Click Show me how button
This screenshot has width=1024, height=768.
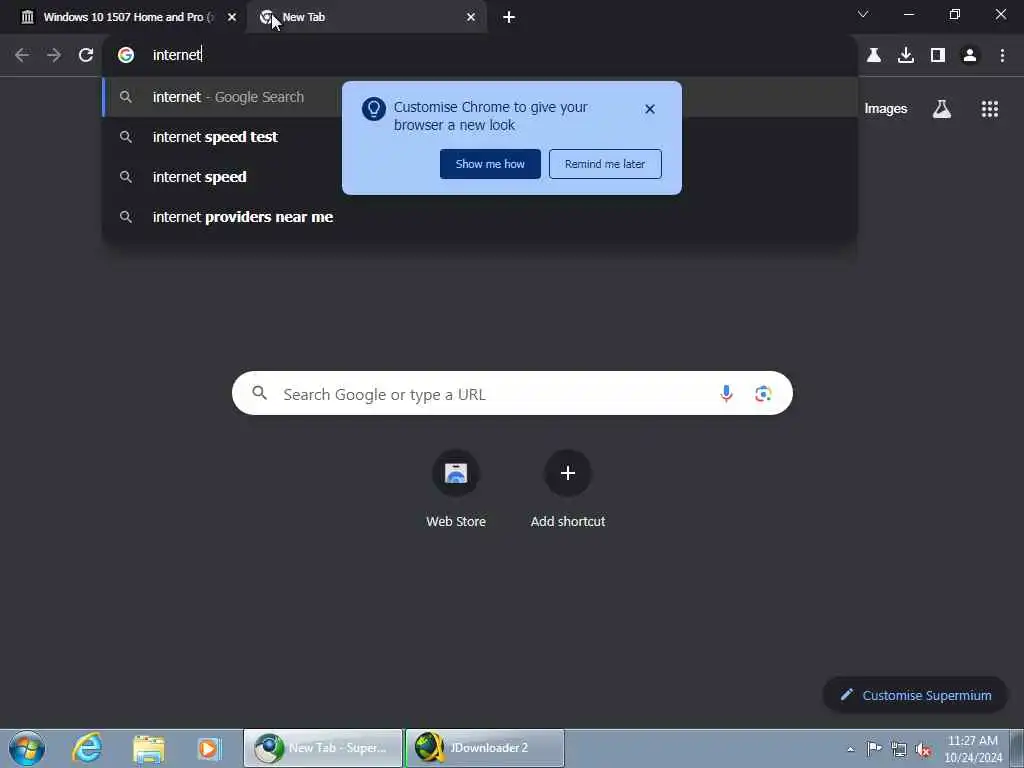tap(490, 164)
